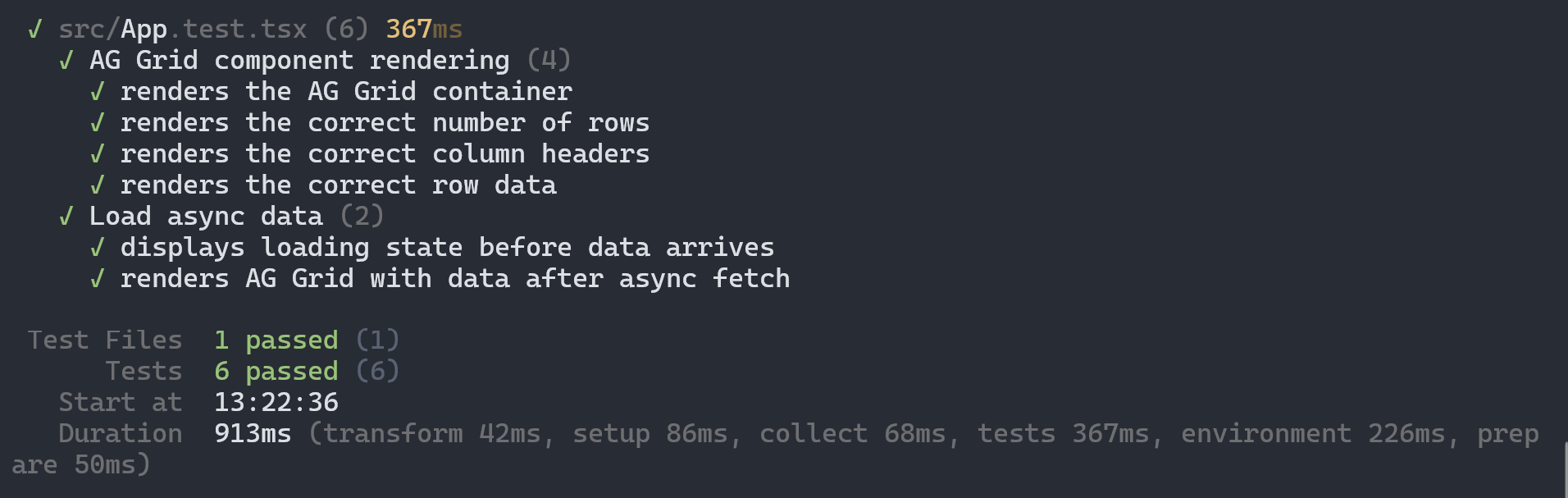Select the AG Grid component rendering suite name
Viewport: 1568px width, 498px height.
(x=299, y=61)
